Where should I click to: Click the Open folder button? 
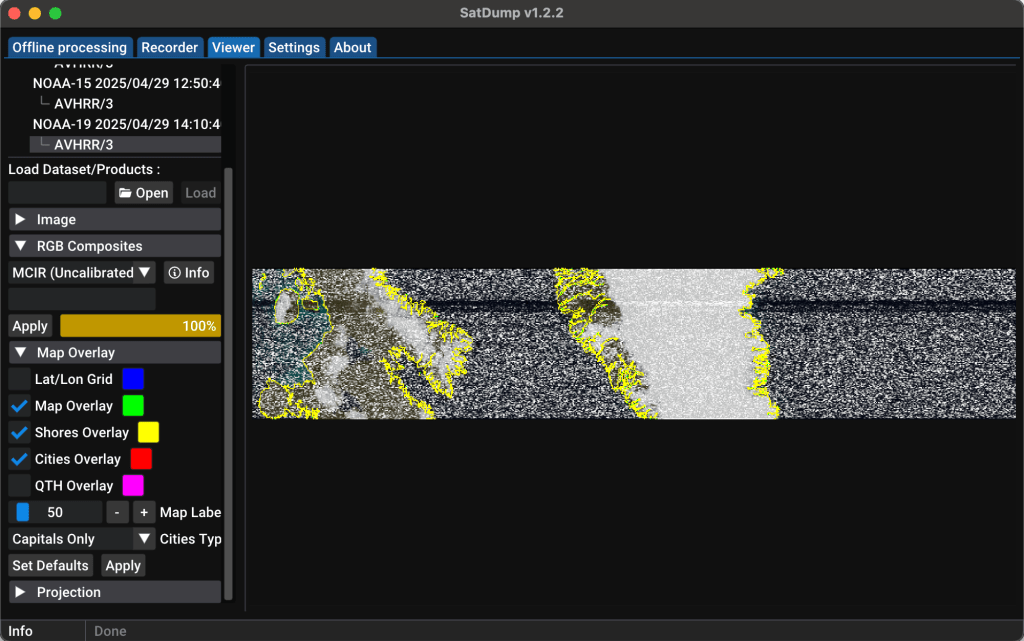pyautogui.click(x=143, y=193)
